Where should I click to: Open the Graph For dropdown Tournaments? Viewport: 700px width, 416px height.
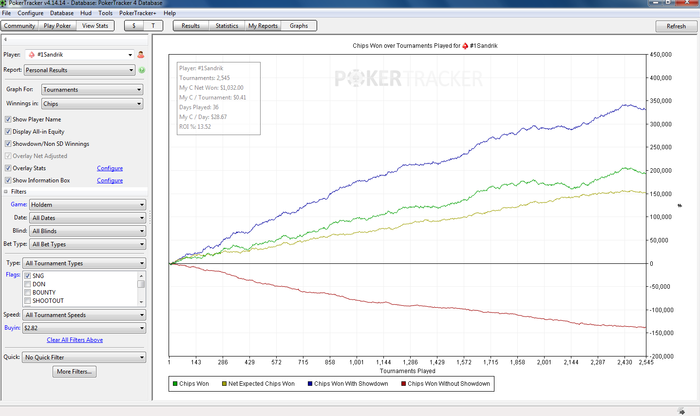point(92,89)
